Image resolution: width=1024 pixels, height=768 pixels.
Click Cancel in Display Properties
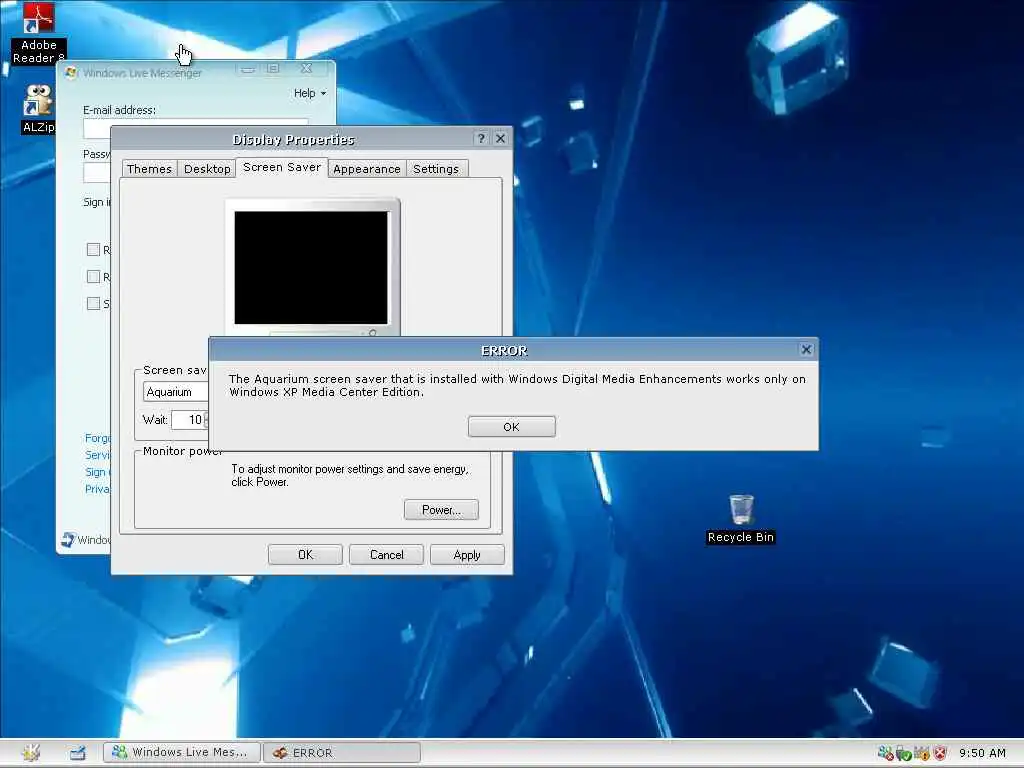[387, 555]
